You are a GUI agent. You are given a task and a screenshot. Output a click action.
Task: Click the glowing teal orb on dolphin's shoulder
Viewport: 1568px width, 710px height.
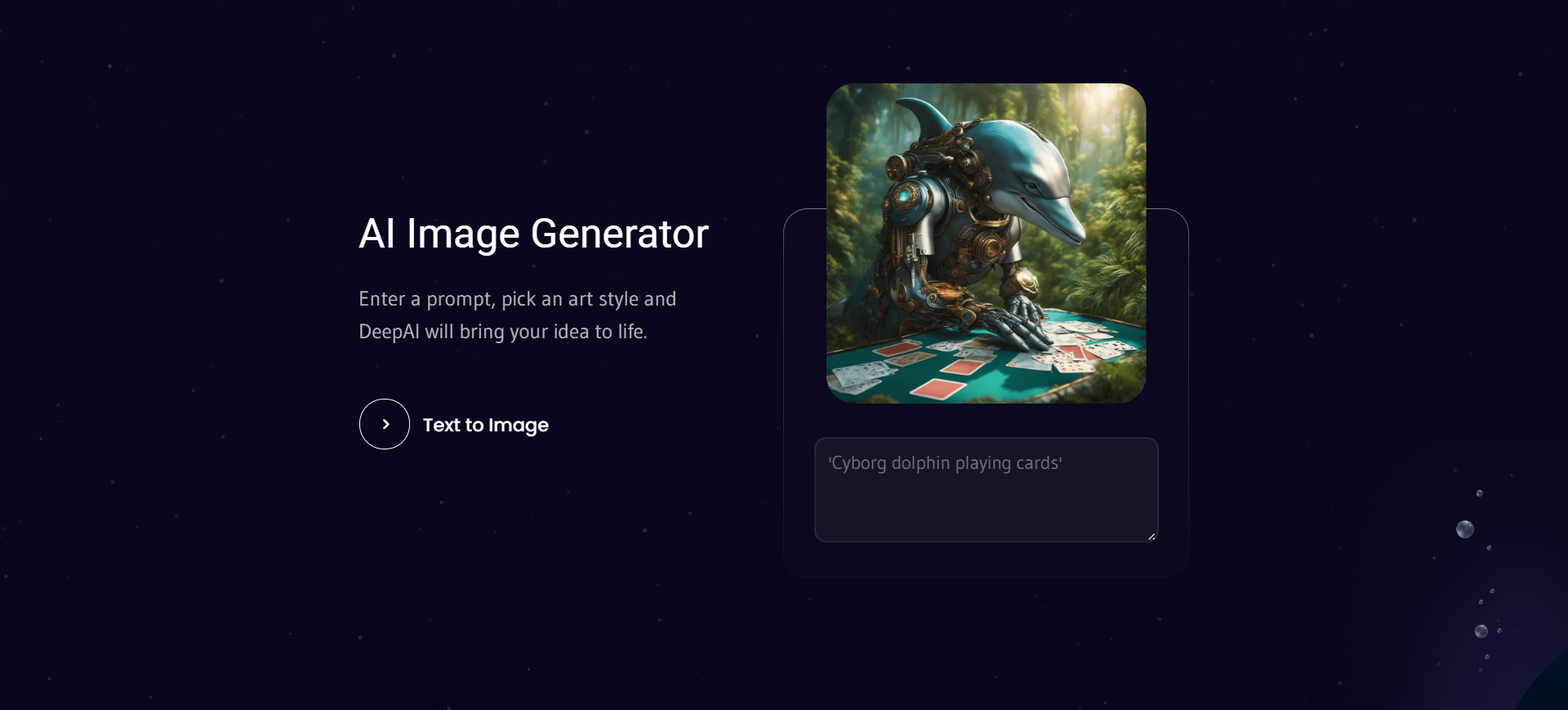905,197
